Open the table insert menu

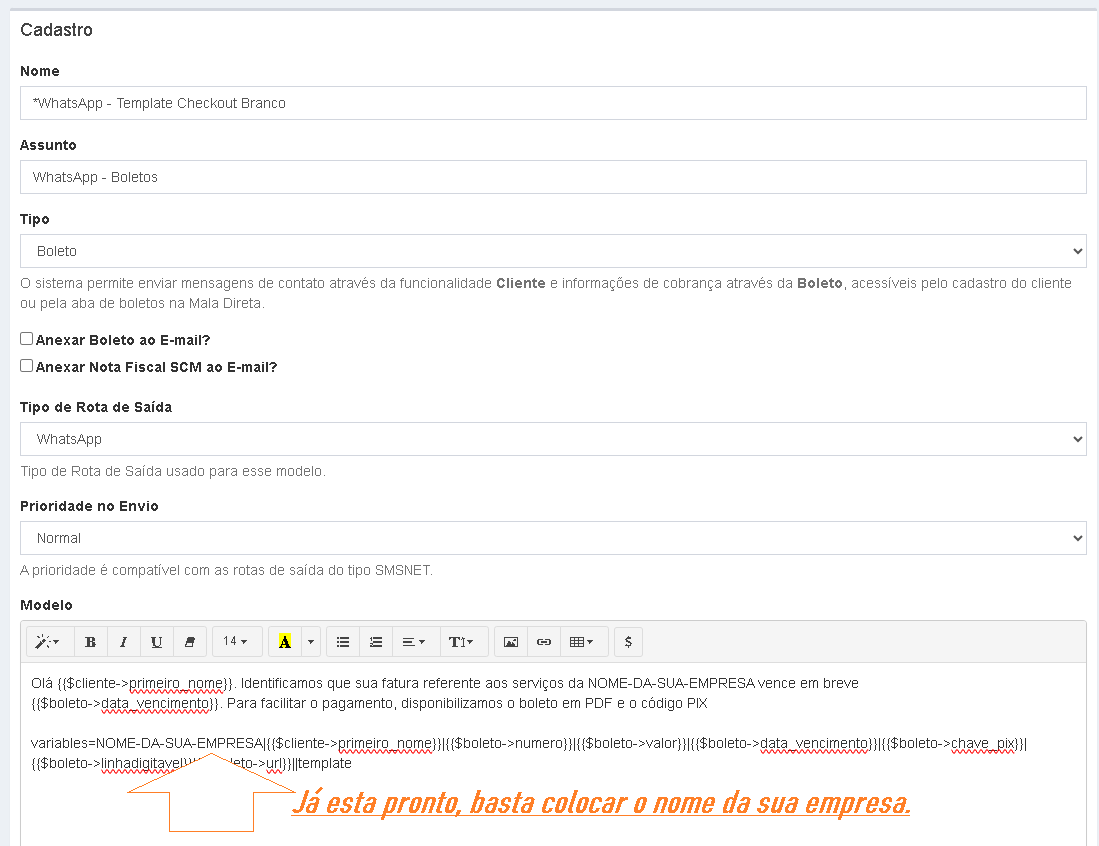581,642
